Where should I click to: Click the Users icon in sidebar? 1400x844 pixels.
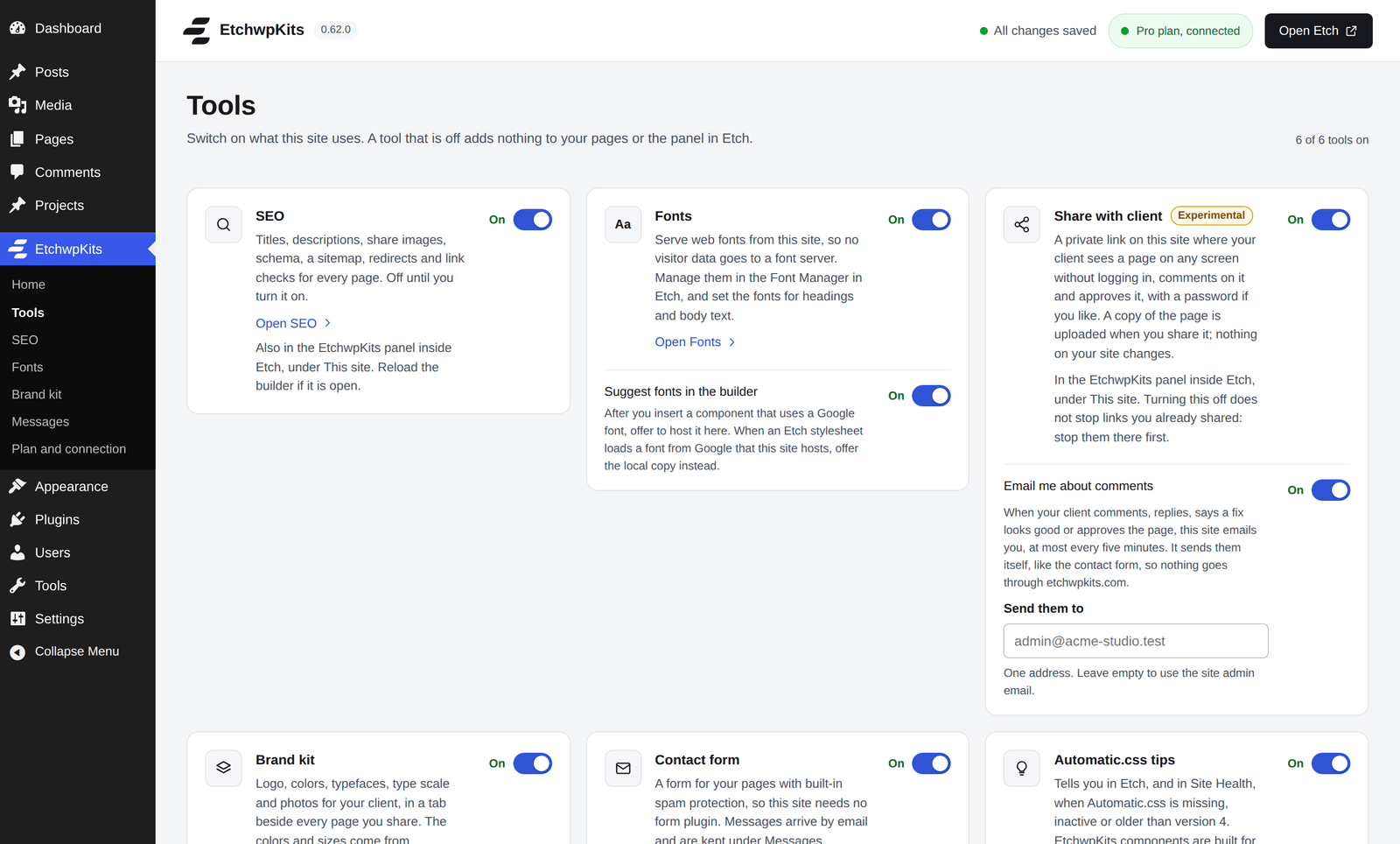17,552
